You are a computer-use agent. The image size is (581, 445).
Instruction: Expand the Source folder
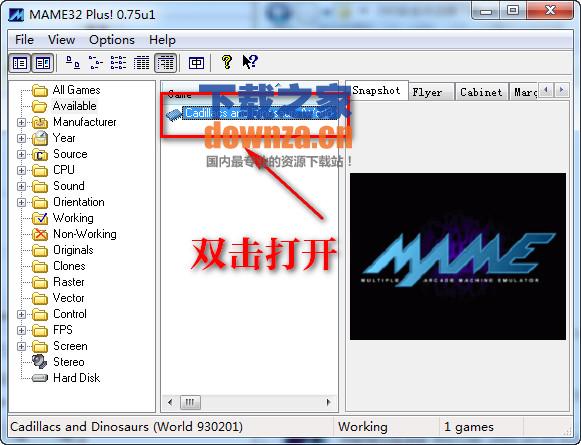coord(21,154)
